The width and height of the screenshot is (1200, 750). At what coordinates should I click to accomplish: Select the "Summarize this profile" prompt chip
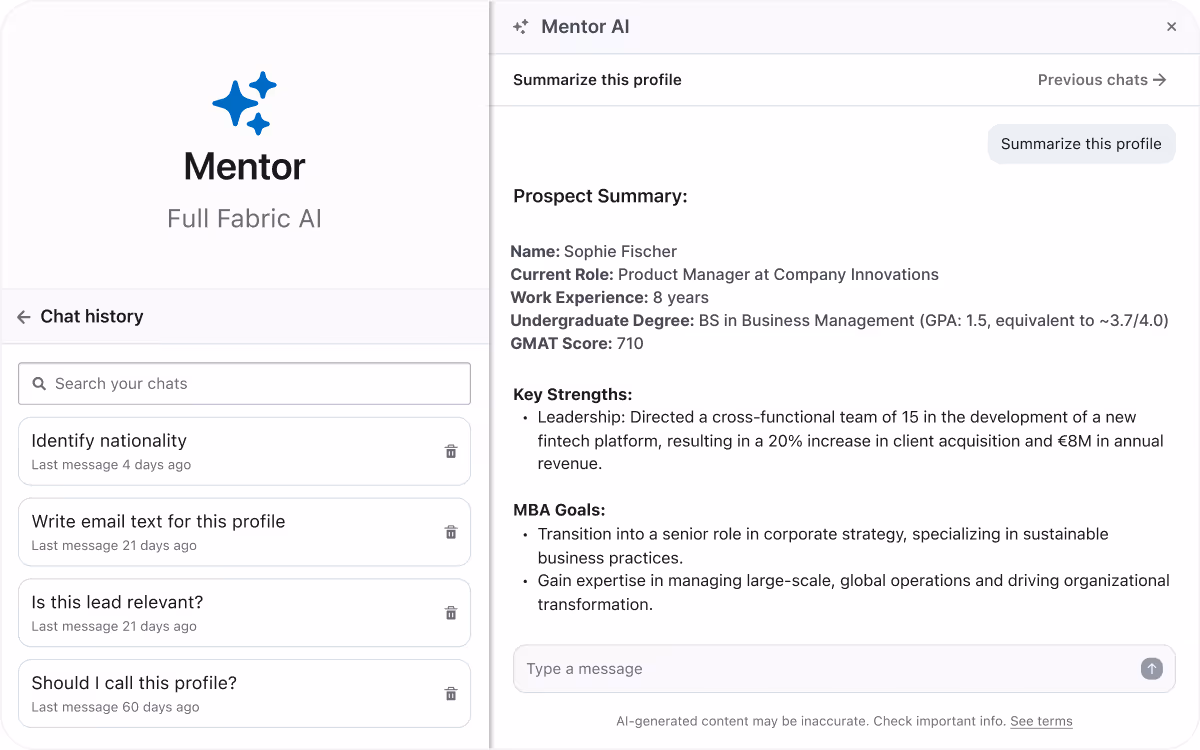click(1081, 144)
